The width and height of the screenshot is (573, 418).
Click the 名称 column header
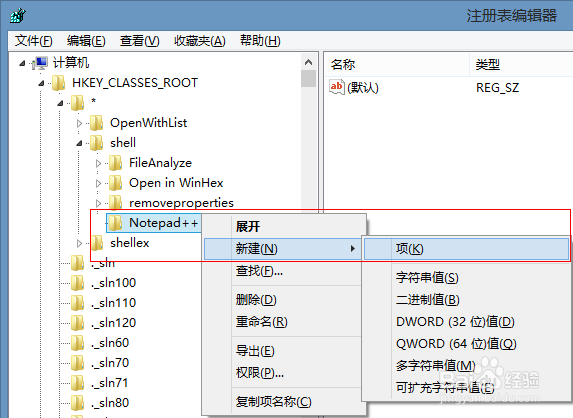(396, 65)
